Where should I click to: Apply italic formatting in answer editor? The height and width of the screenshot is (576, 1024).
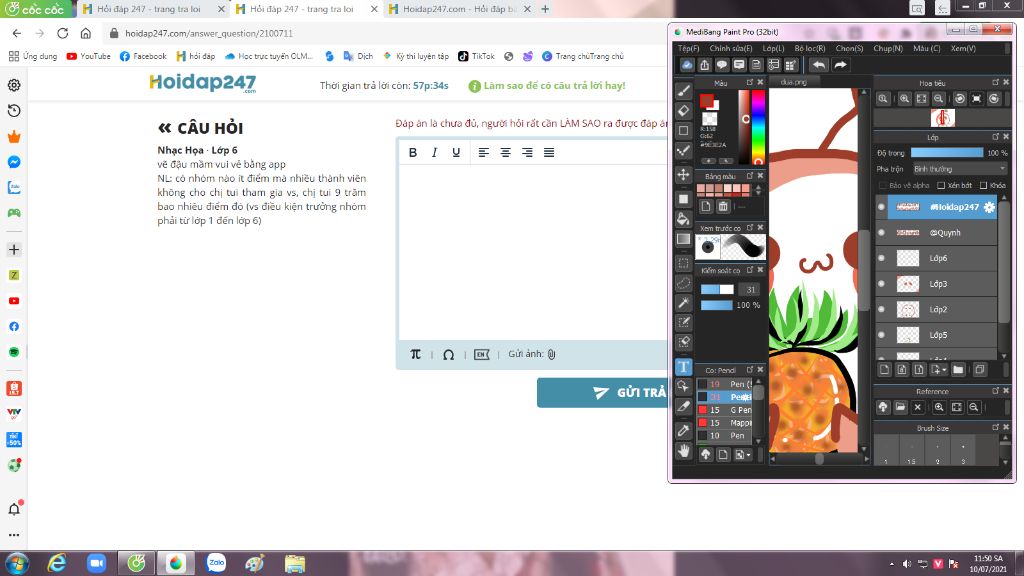pos(434,152)
